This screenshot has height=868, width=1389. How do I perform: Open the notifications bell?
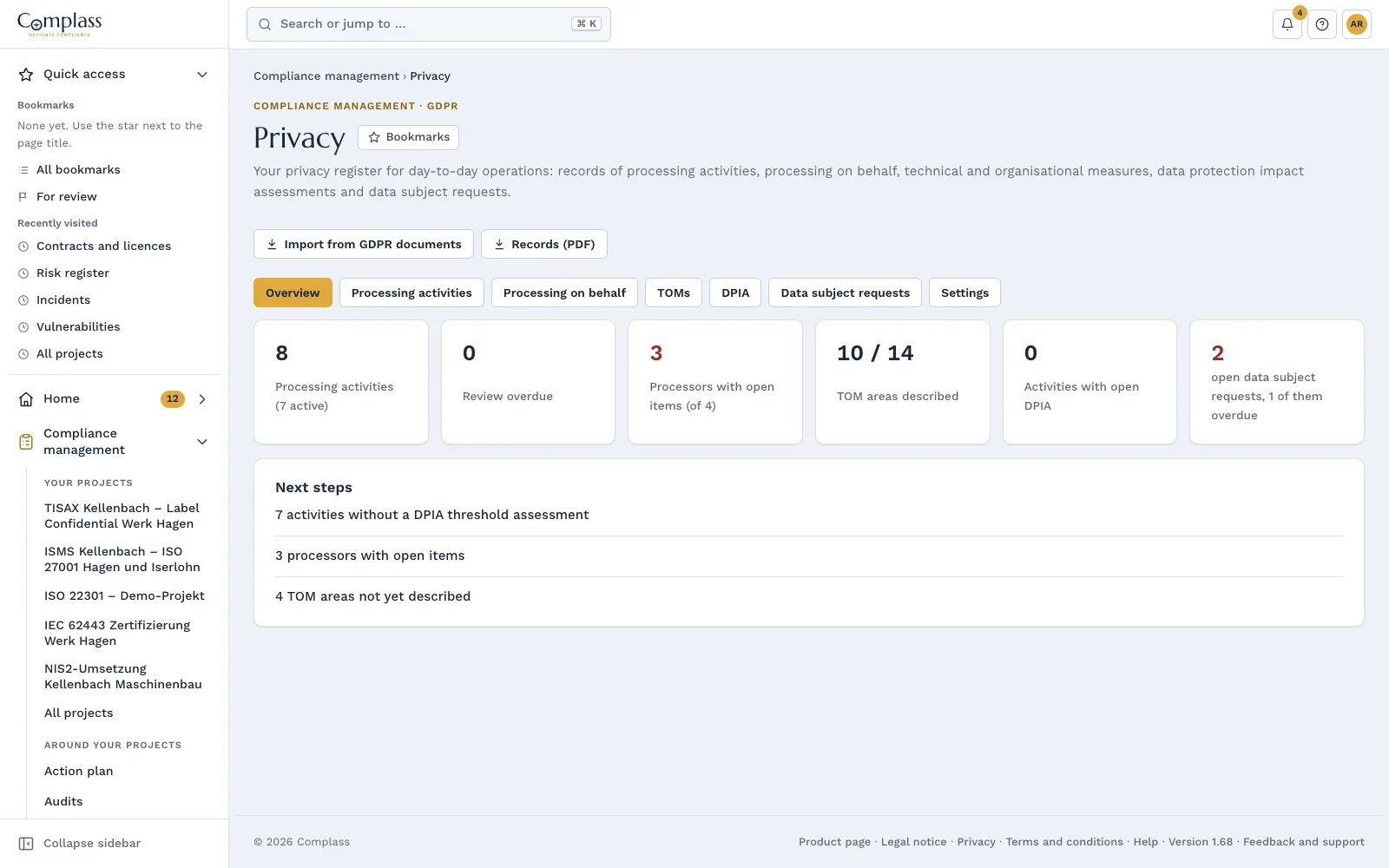click(1287, 24)
